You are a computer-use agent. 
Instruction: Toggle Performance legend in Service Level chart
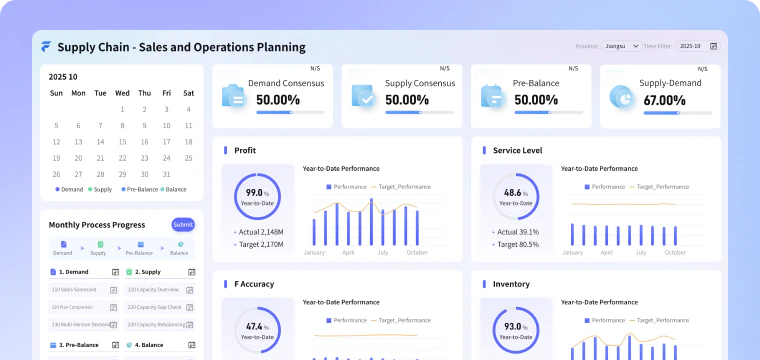pyautogui.click(x=605, y=187)
